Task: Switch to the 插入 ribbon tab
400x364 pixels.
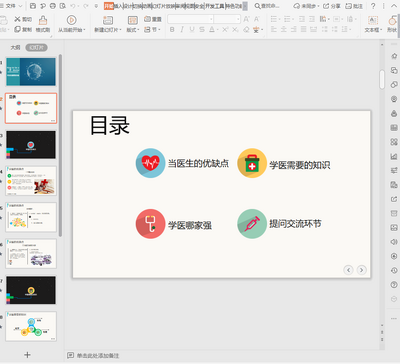Action: (118, 6)
